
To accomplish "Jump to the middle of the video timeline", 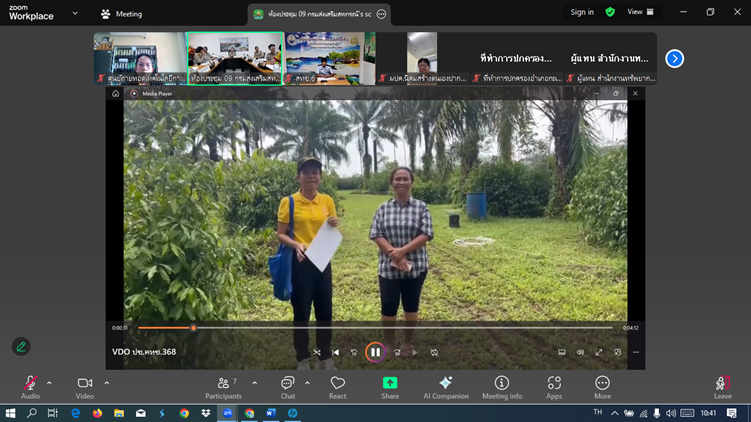I will pyautogui.click(x=376, y=328).
